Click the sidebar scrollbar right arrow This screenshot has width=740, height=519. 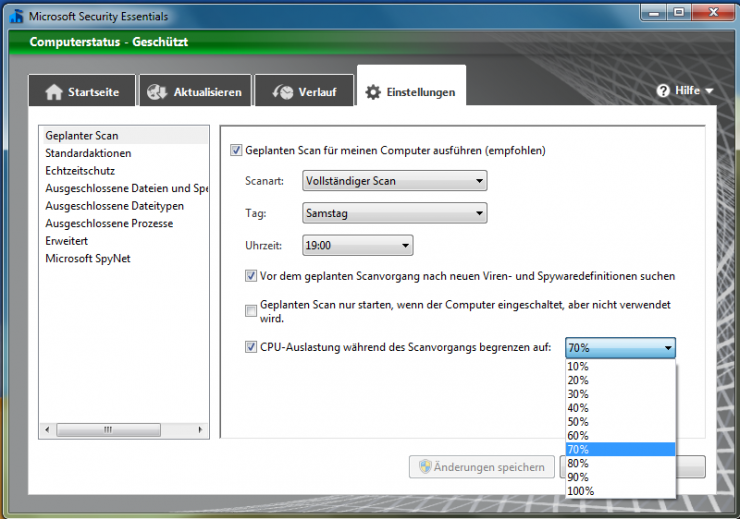pos(201,430)
